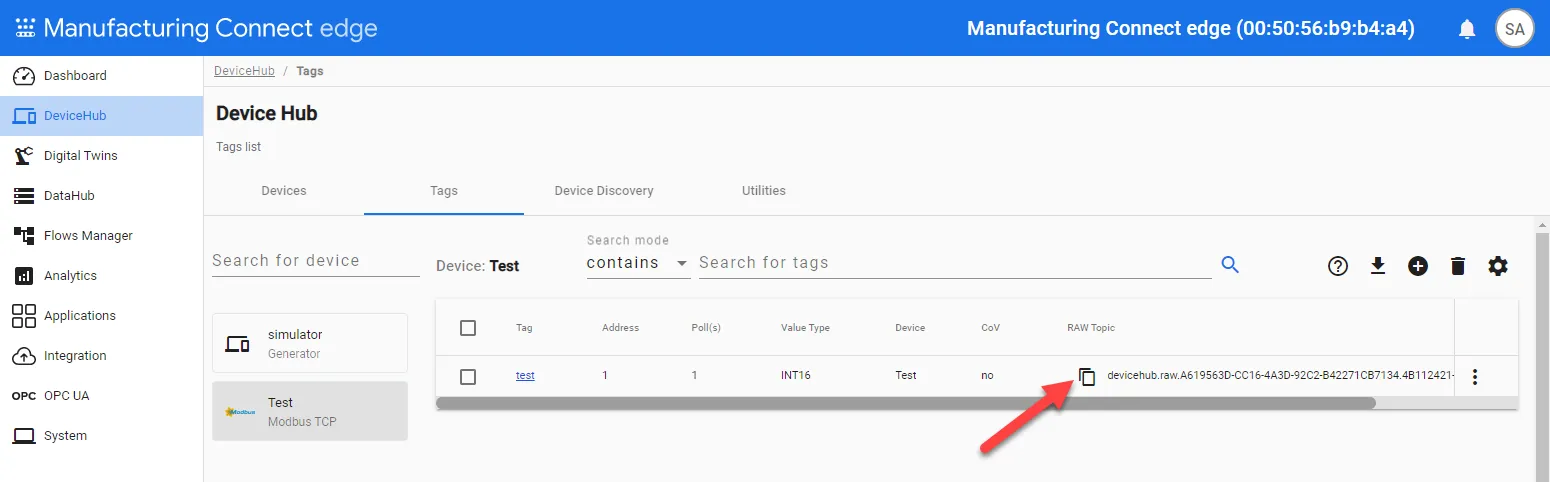
Task: Tick the checkbox for the test tag row
Action: (x=468, y=377)
